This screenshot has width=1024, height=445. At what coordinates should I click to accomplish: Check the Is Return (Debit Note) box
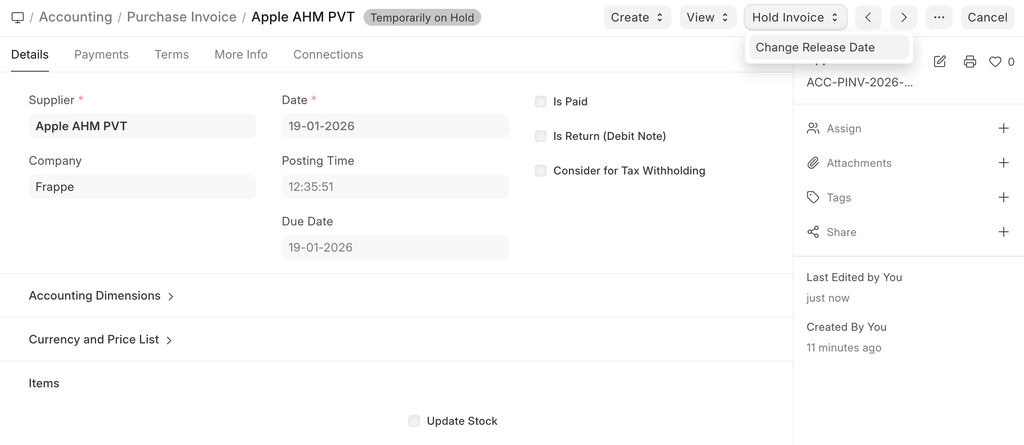[x=541, y=136]
